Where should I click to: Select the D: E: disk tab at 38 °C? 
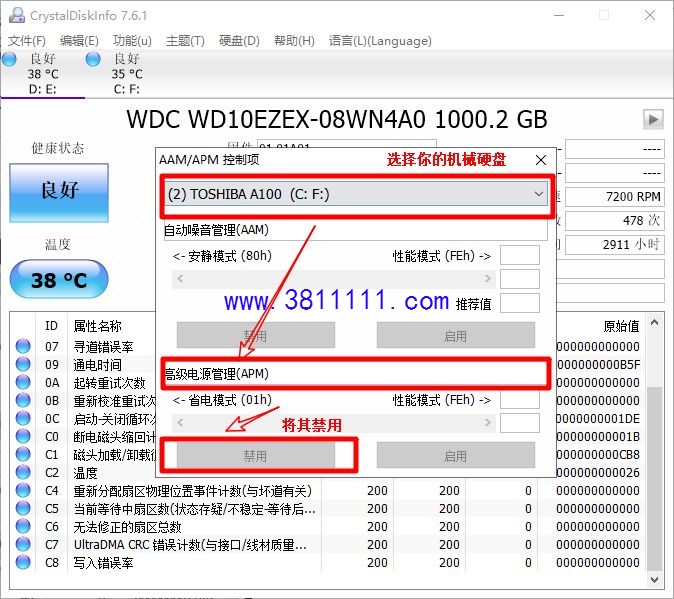tap(43, 74)
